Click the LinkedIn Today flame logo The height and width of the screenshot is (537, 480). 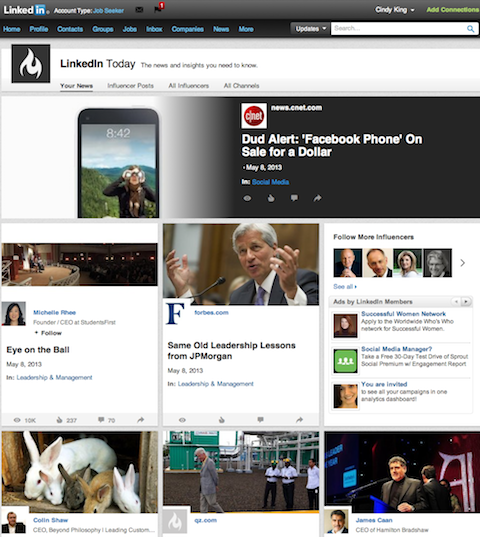coord(31,64)
